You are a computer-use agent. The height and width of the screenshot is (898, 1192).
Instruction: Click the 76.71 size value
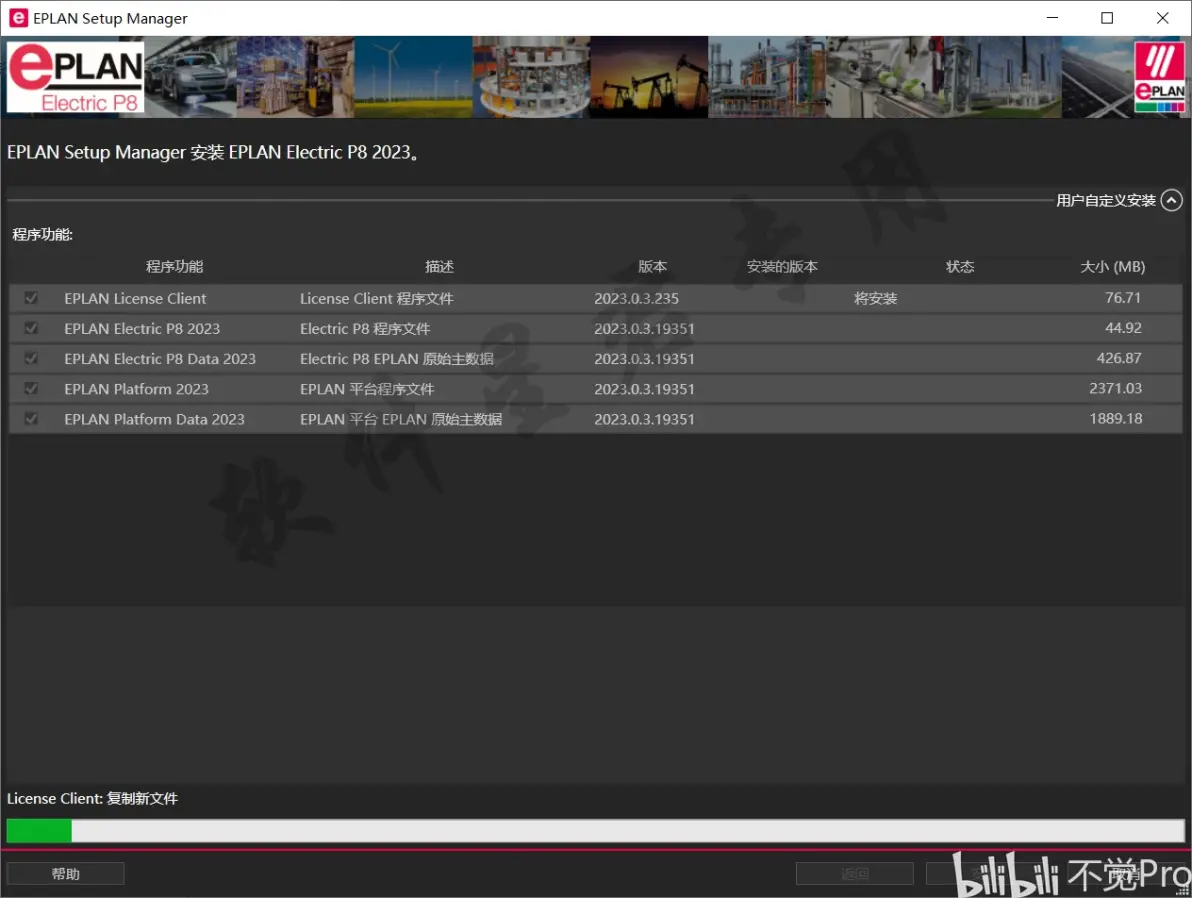pos(1123,297)
